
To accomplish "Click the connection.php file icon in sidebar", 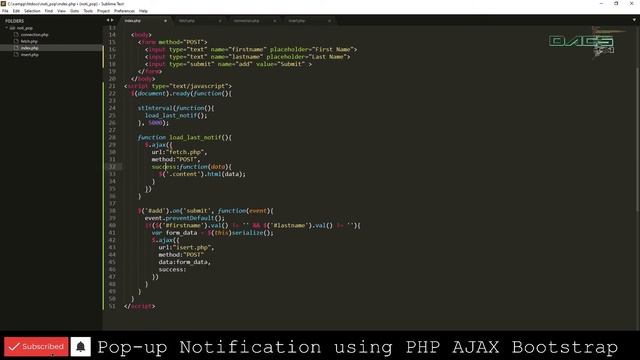I will click(x=16, y=35).
